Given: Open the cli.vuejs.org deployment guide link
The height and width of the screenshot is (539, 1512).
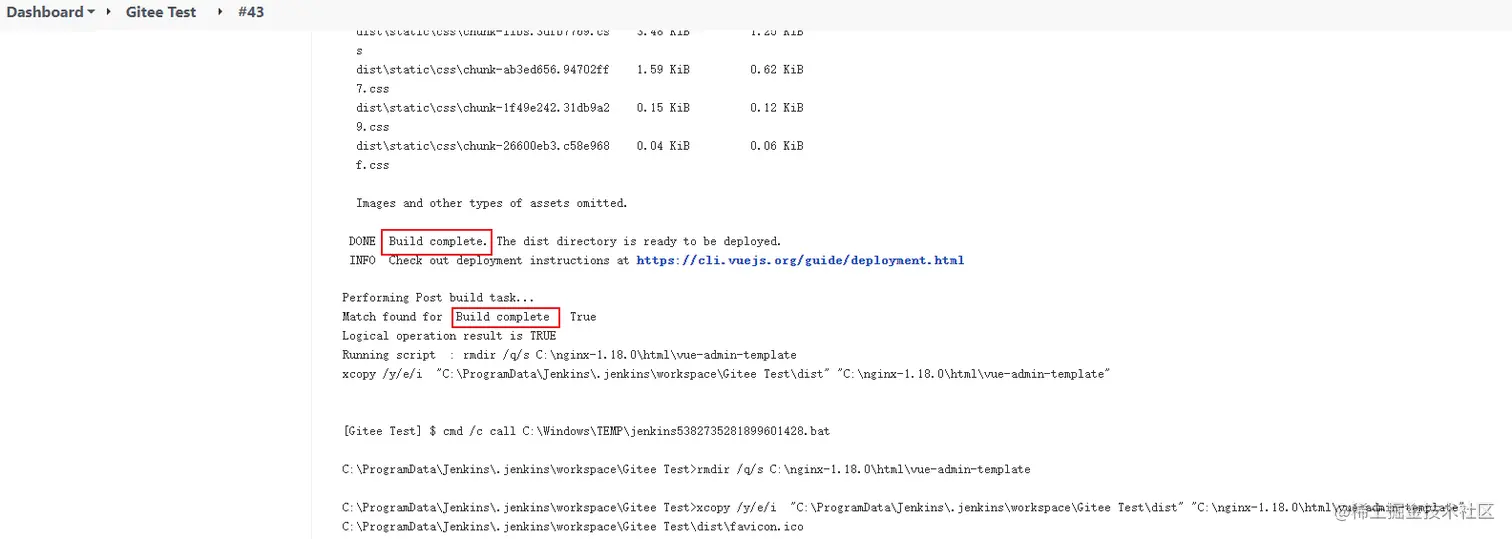Looking at the screenshot, I should coord(800,260).
